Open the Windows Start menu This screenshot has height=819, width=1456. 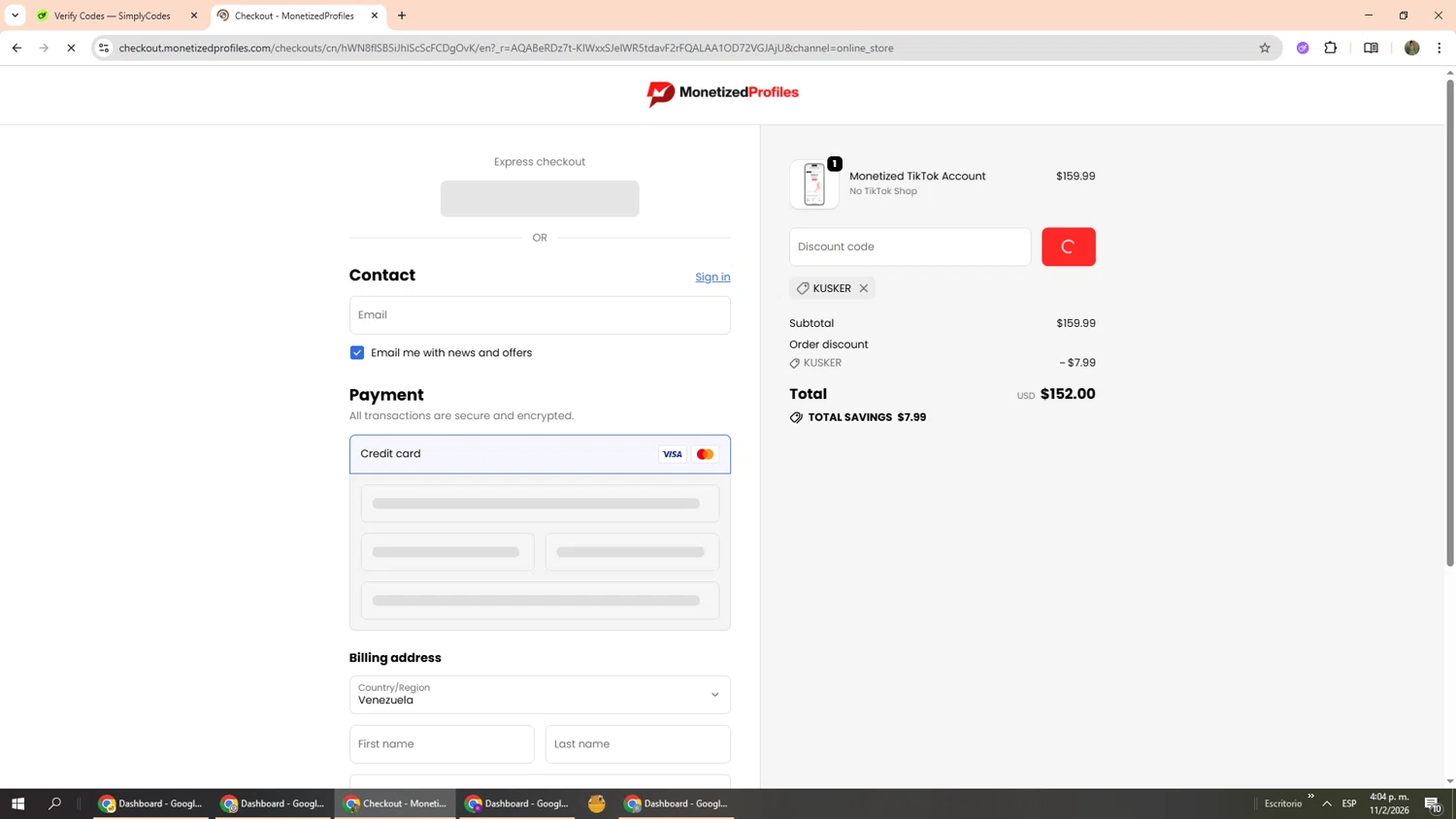pos(17,803)
